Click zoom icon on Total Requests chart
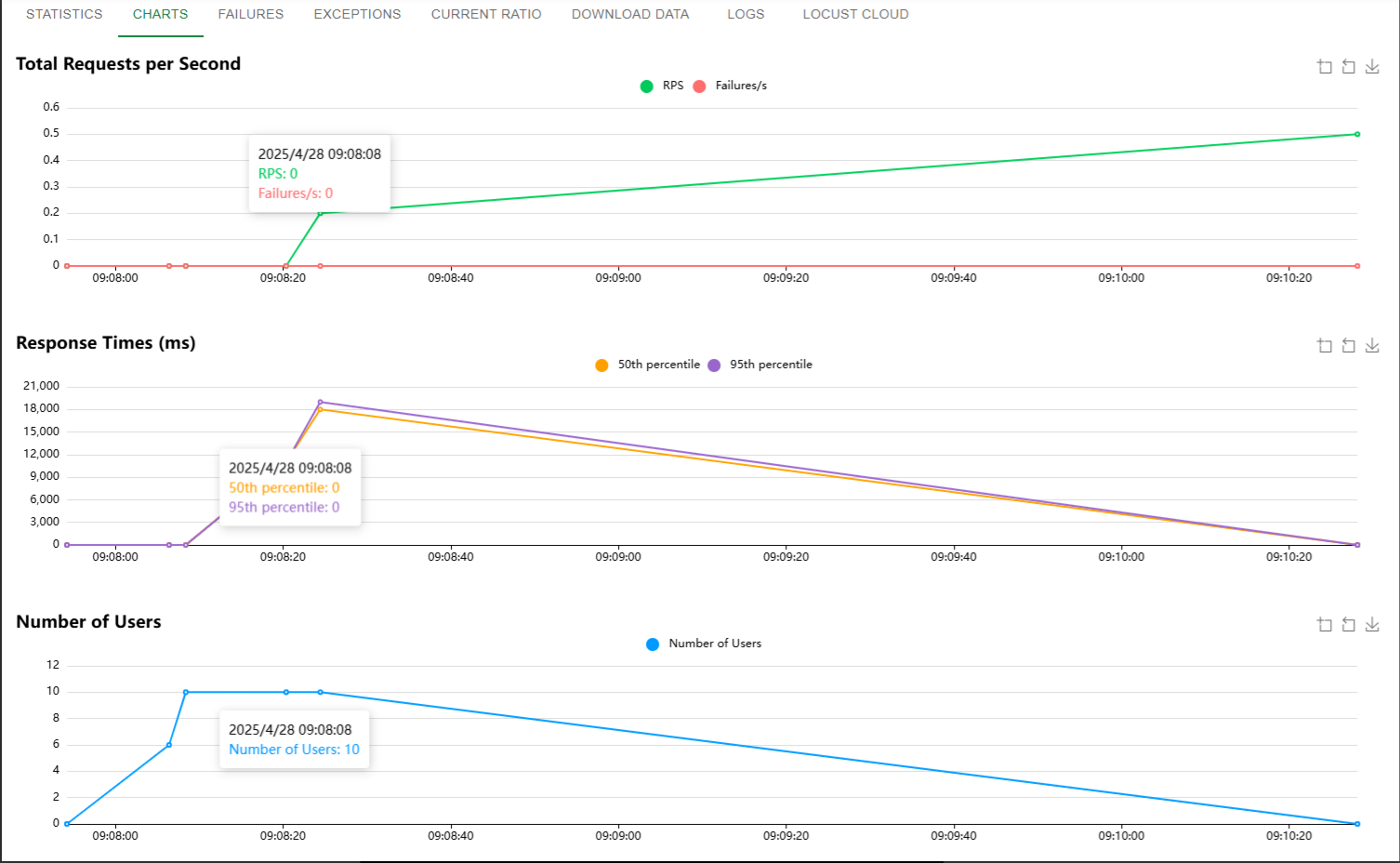Viewport: 1400px width, 863px height. click(x=1325, y=66)
